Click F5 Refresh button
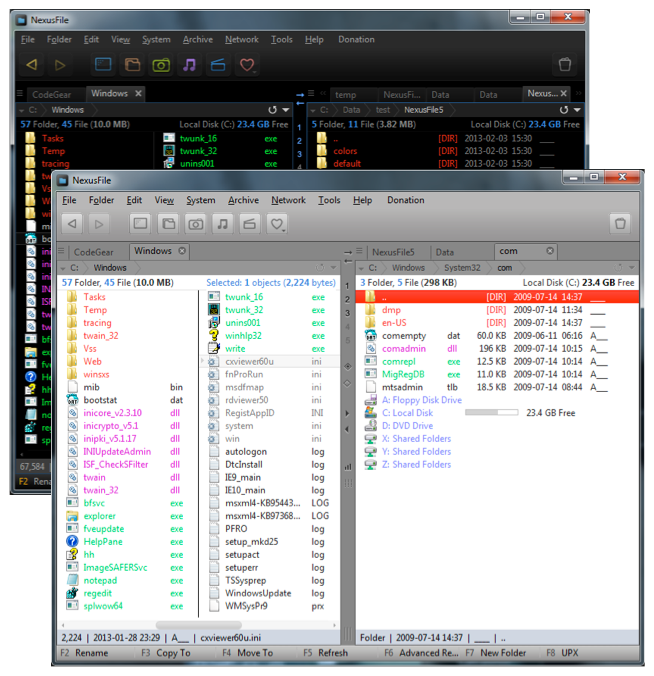 (x=325, y=653)
